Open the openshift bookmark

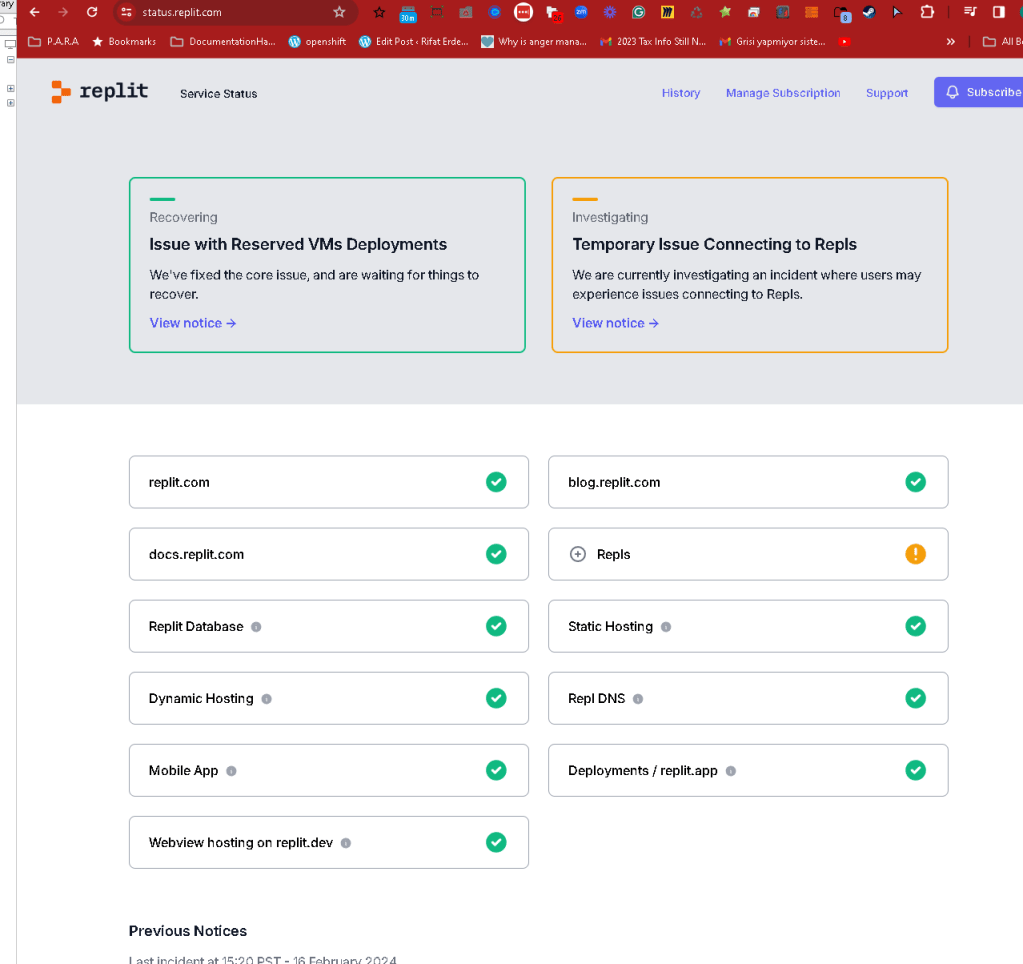(317, 42)
